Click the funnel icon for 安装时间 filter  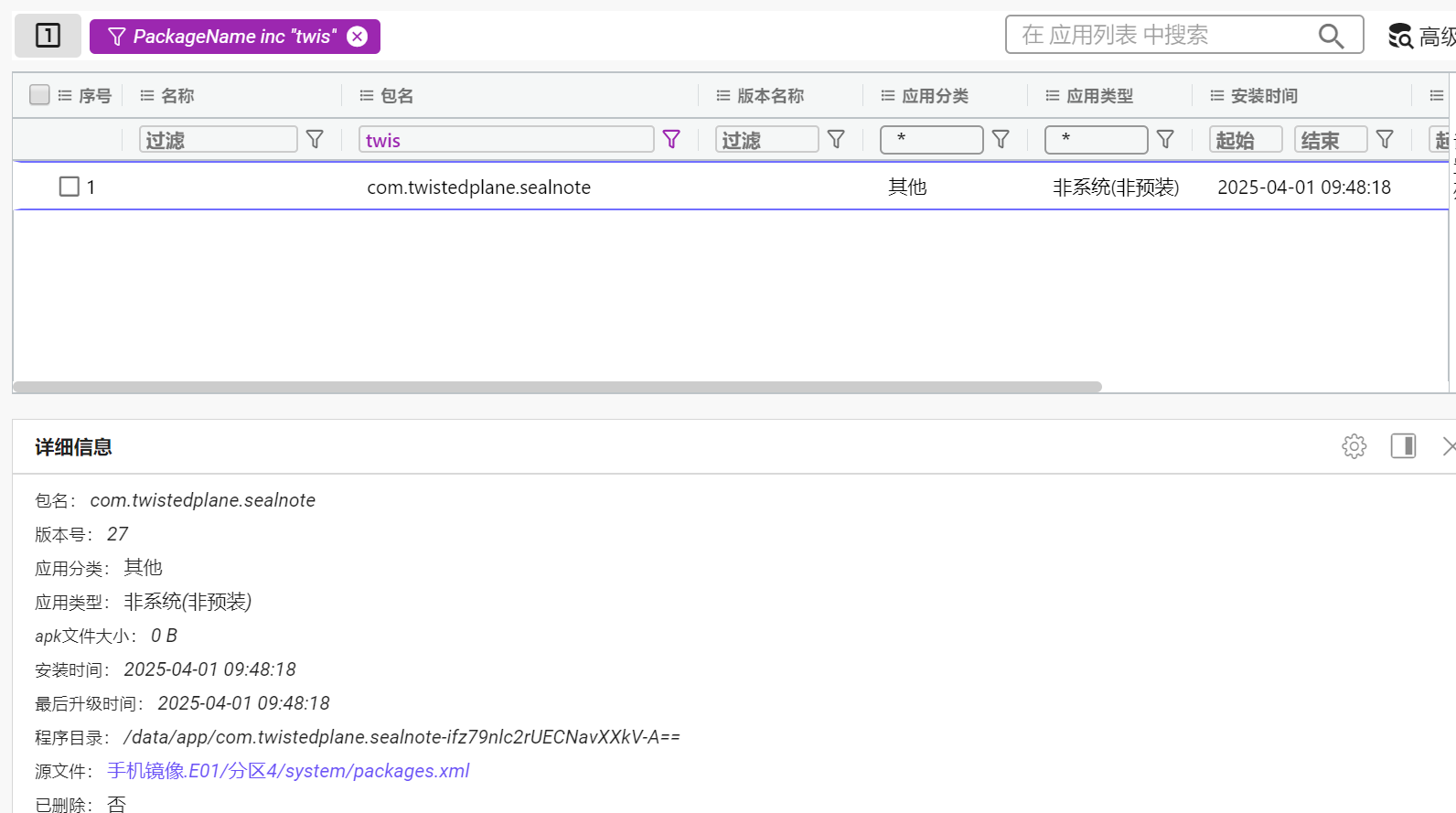[x=1385, y=139]
